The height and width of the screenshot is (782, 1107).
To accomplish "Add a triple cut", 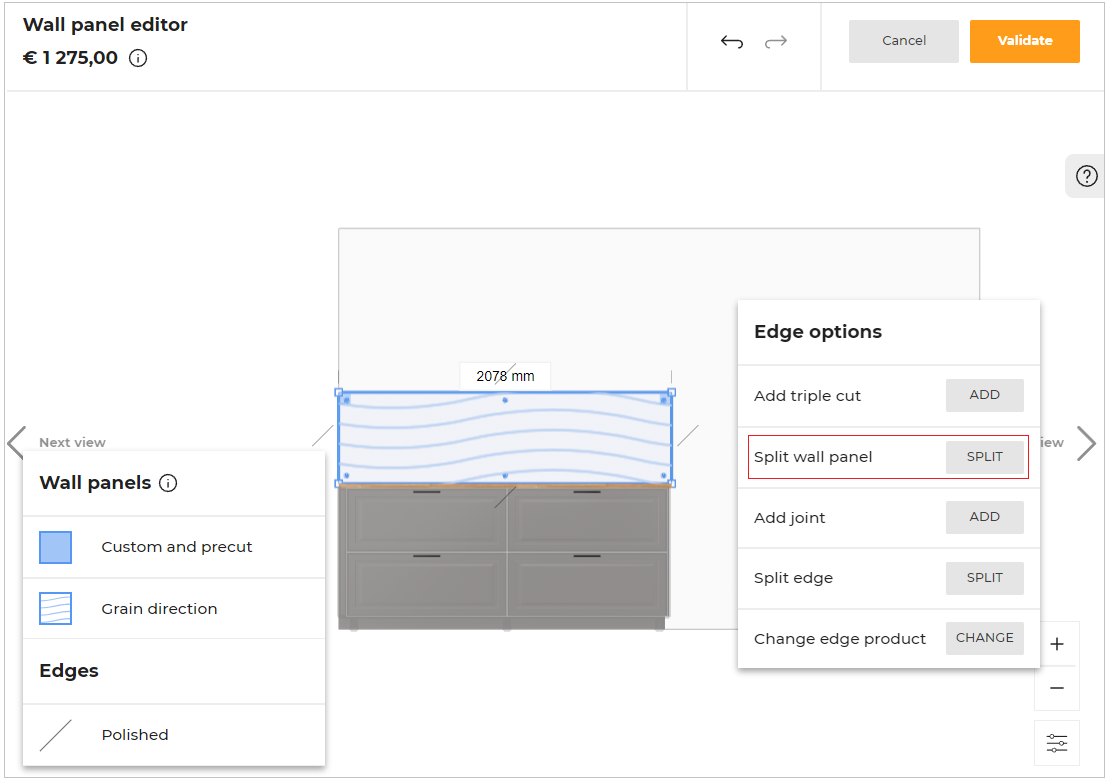I will (984, 395).
